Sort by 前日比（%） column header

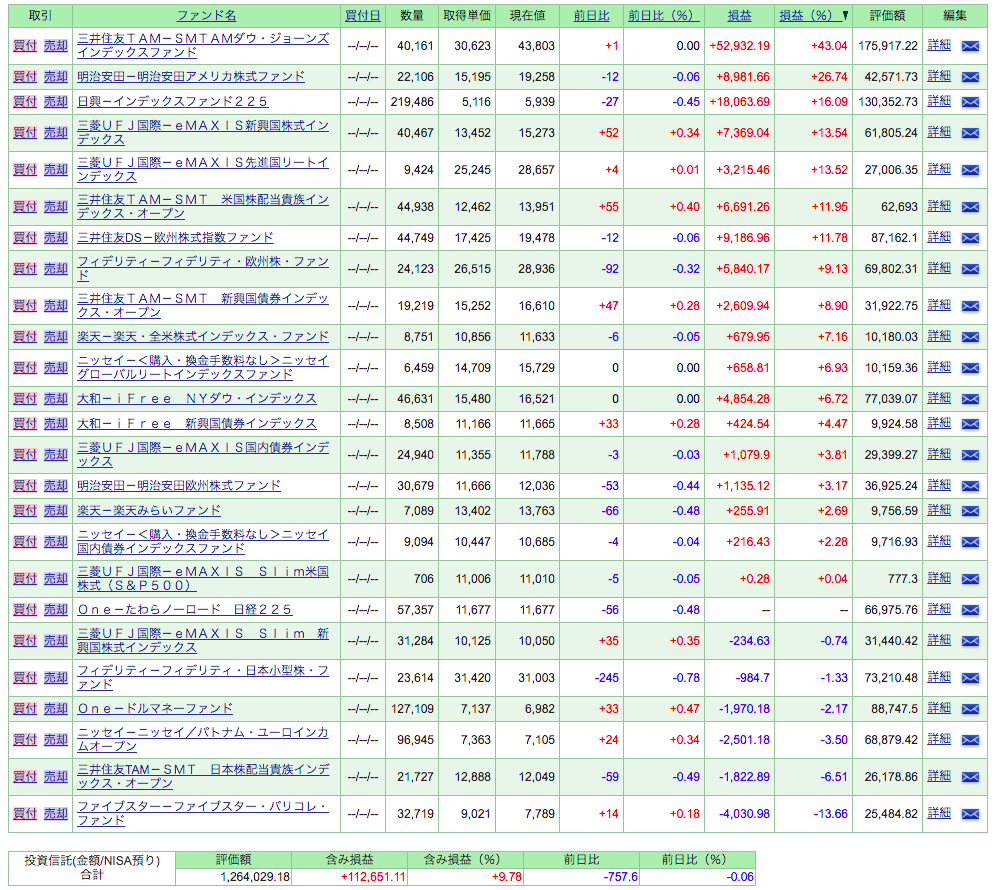664,16
